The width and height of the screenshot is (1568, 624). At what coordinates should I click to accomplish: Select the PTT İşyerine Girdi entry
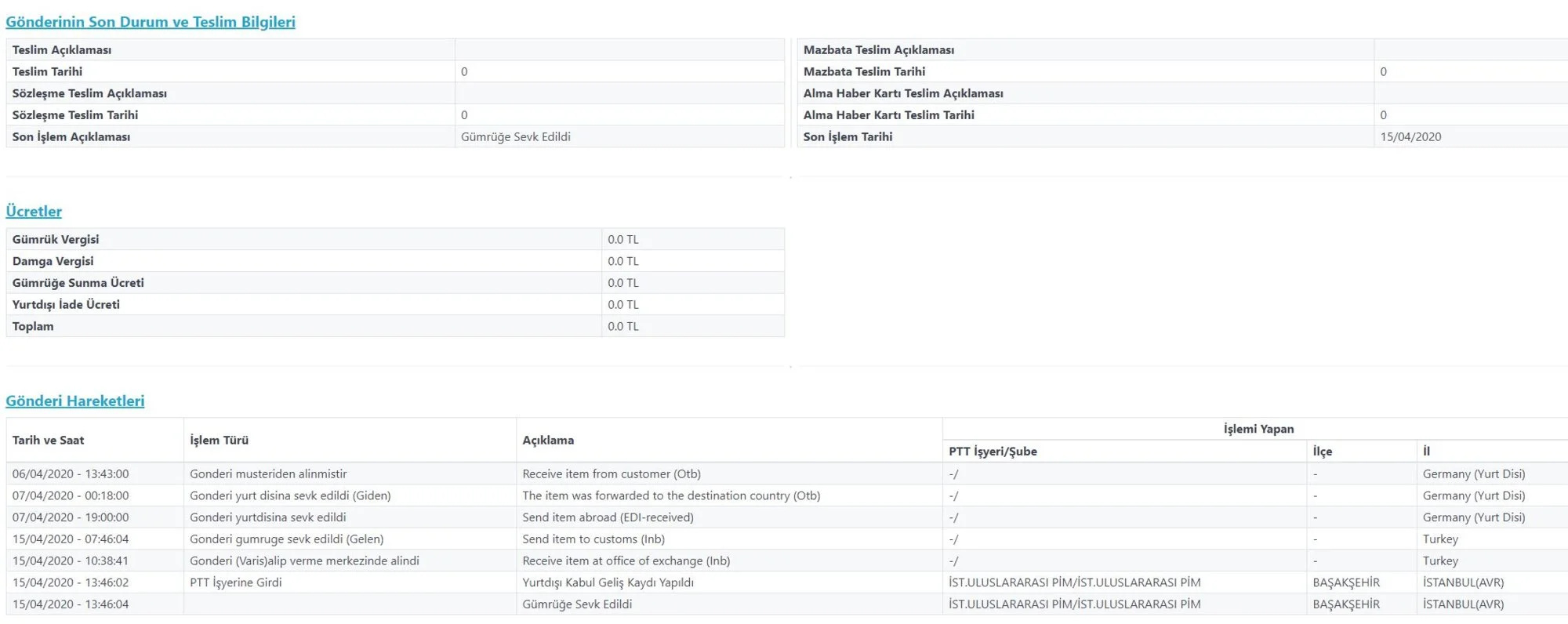[235, 583]
